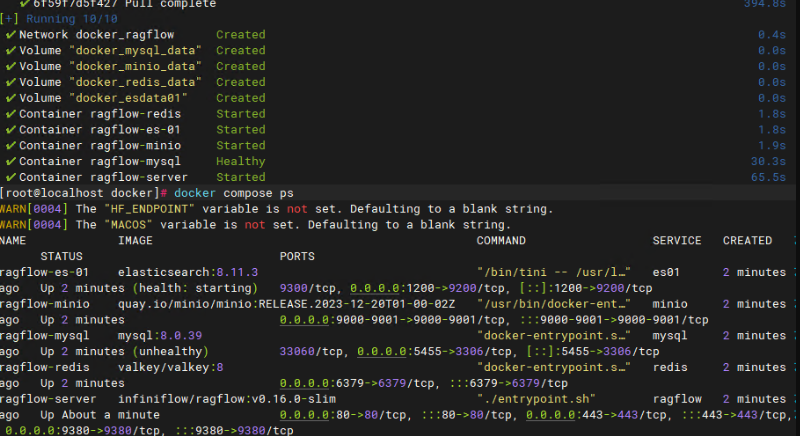Viewport: 800px width, 436px height.
Task: Click the port mapping "0.0.0.0:9380->9380/tcp"
Action: click(x=84, y=430)
